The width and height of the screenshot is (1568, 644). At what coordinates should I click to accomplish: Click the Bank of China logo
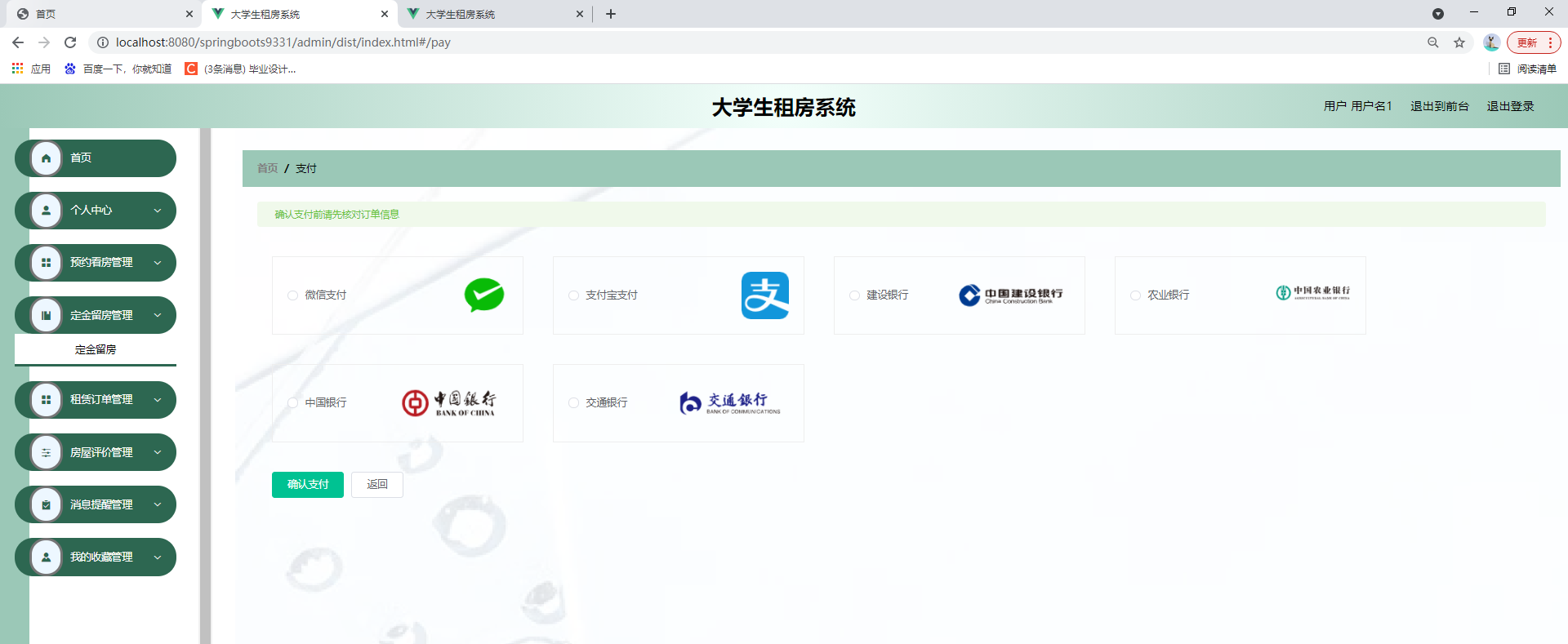click(x=448, y=403)
